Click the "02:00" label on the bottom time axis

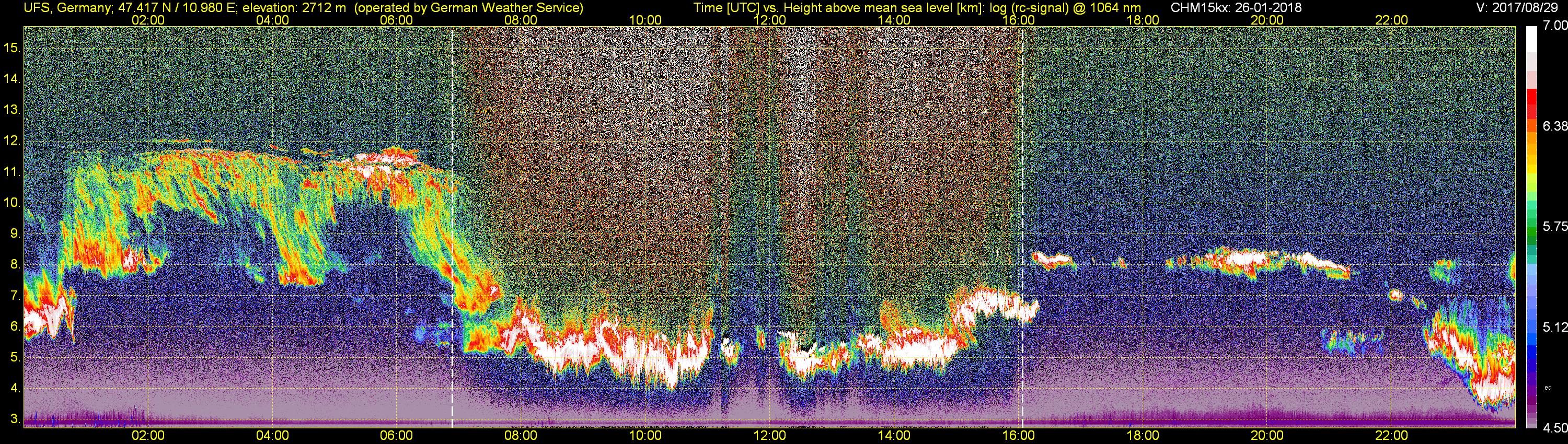point(148,436)
